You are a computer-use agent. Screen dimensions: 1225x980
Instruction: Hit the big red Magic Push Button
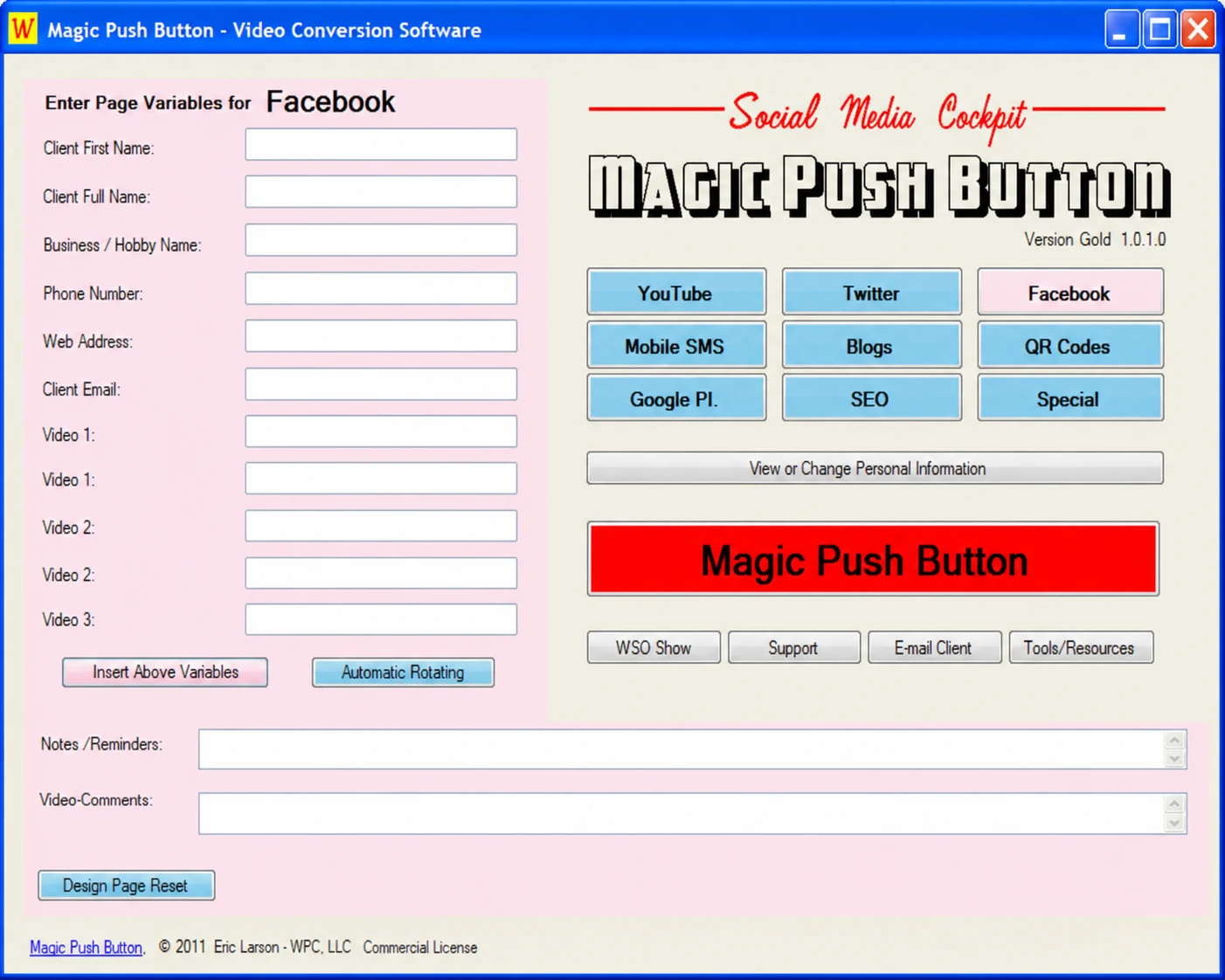[x=873, y=559]
